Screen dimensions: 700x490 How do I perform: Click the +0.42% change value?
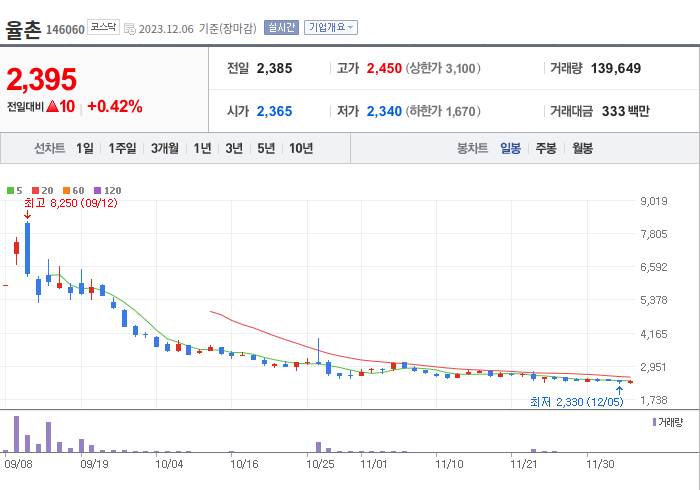click(115, 106)
